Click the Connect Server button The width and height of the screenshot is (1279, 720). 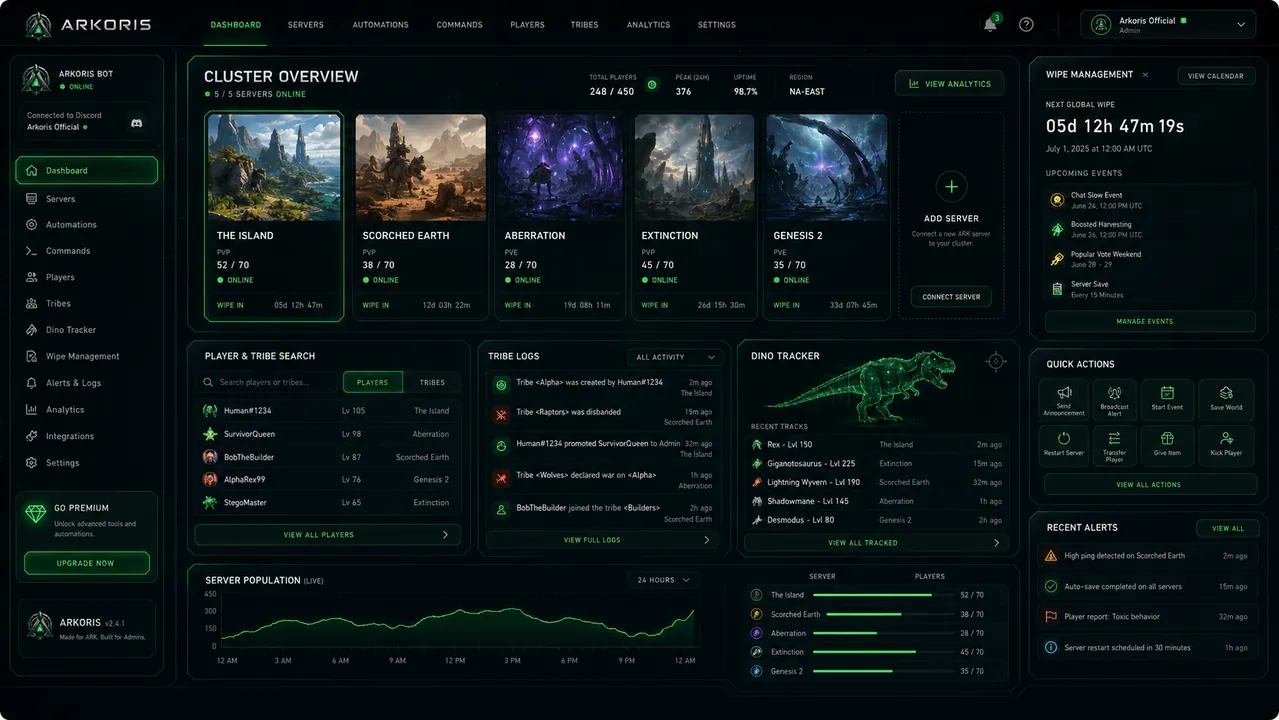[x=951, y=297]
